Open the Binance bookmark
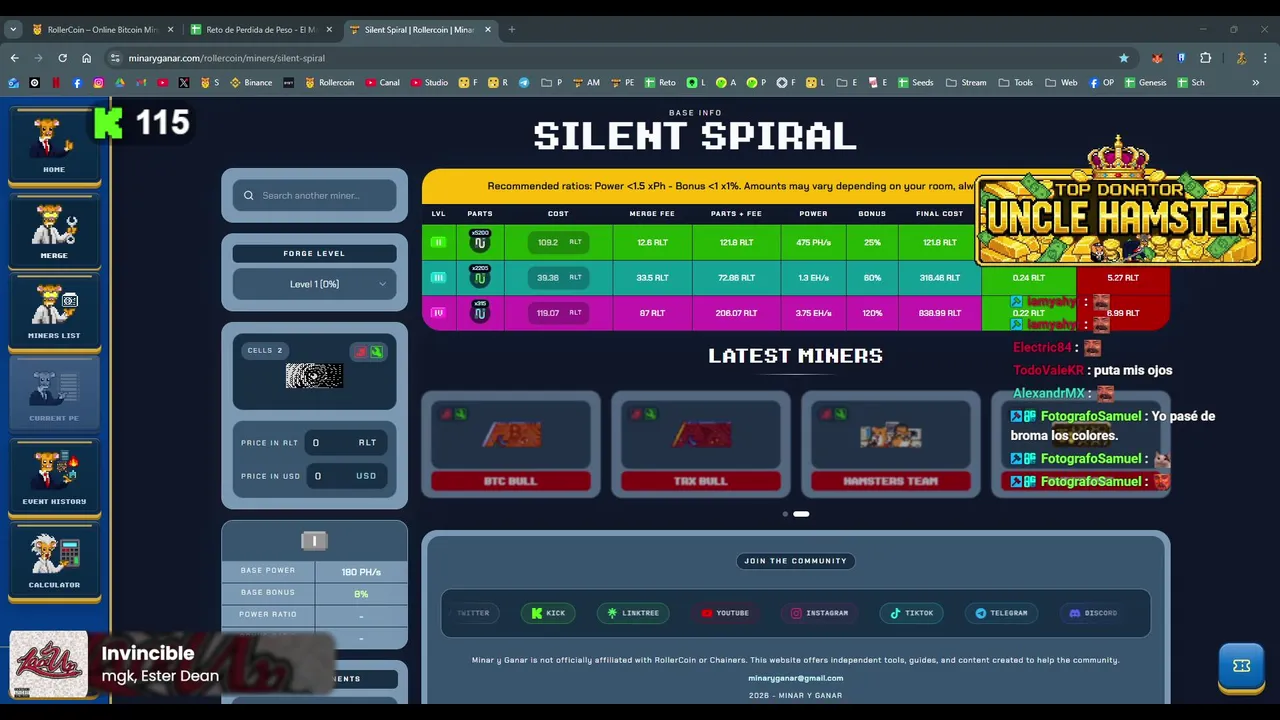 (251, 83)
